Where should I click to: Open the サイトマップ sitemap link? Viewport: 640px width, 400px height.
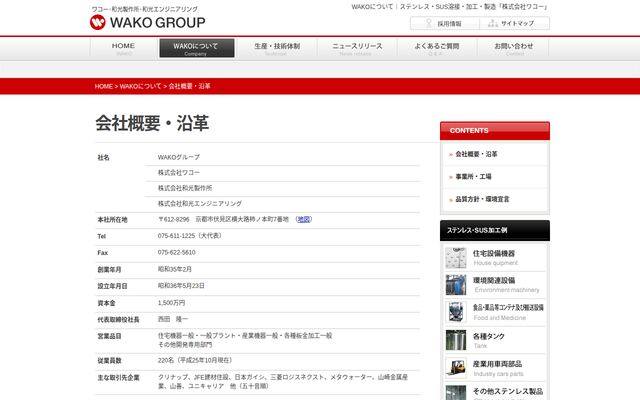(514, 24)
